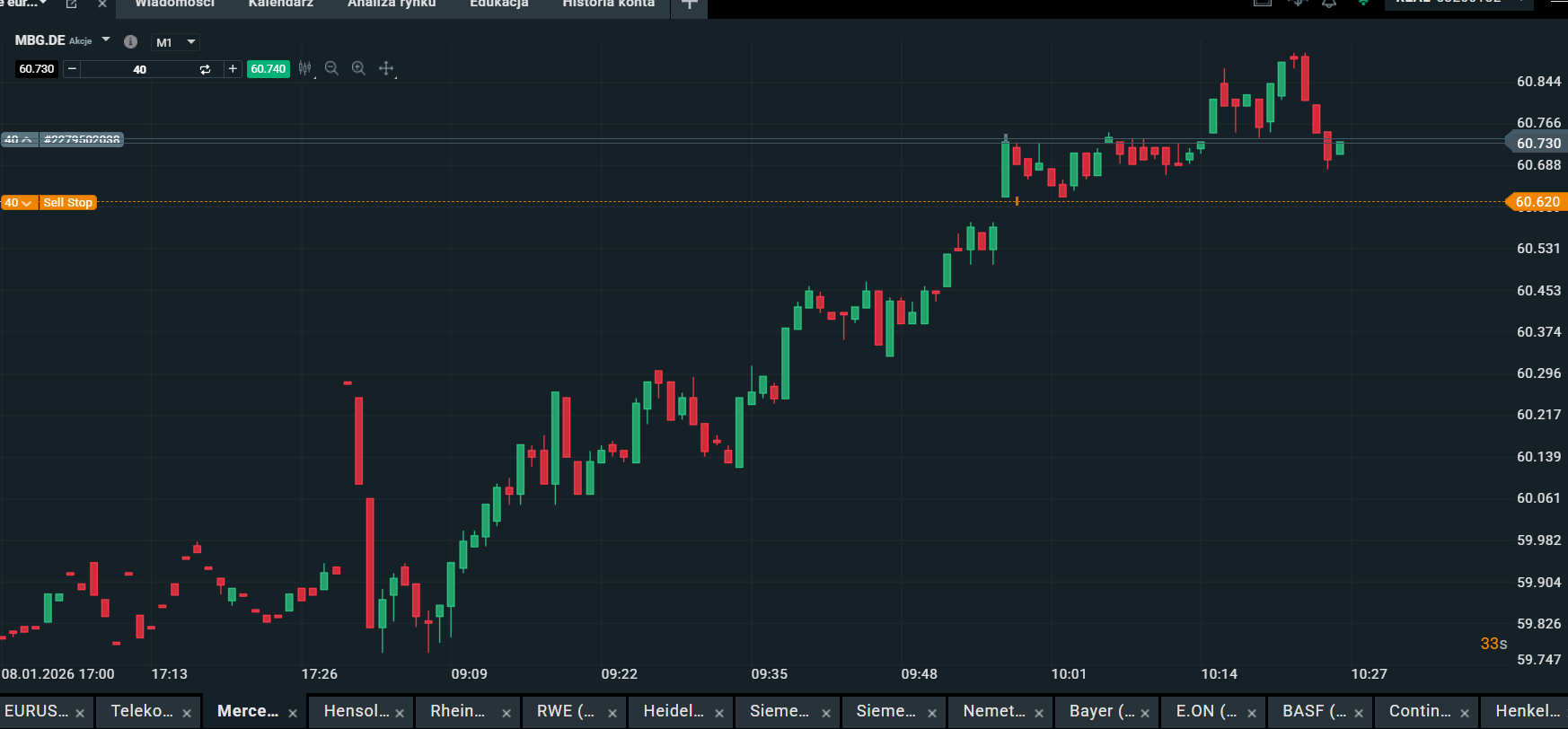The width and height of the screenshot is (1568, 729).
Task: Click the volume swap arrows icon
Action: (x=205, y=69)
